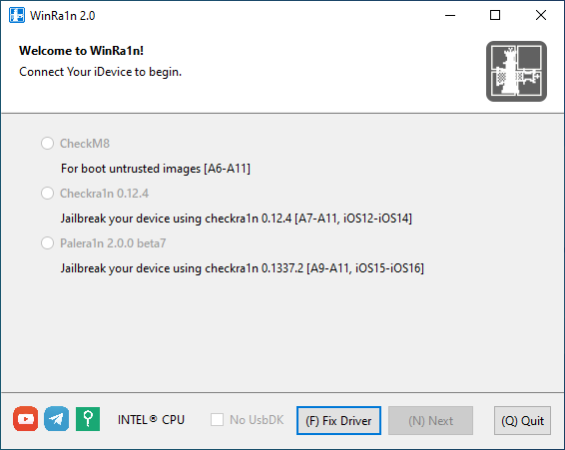Open the YouTube link icon
The width and height of the screenshot is (565, 450).
[x=26, y=419]
